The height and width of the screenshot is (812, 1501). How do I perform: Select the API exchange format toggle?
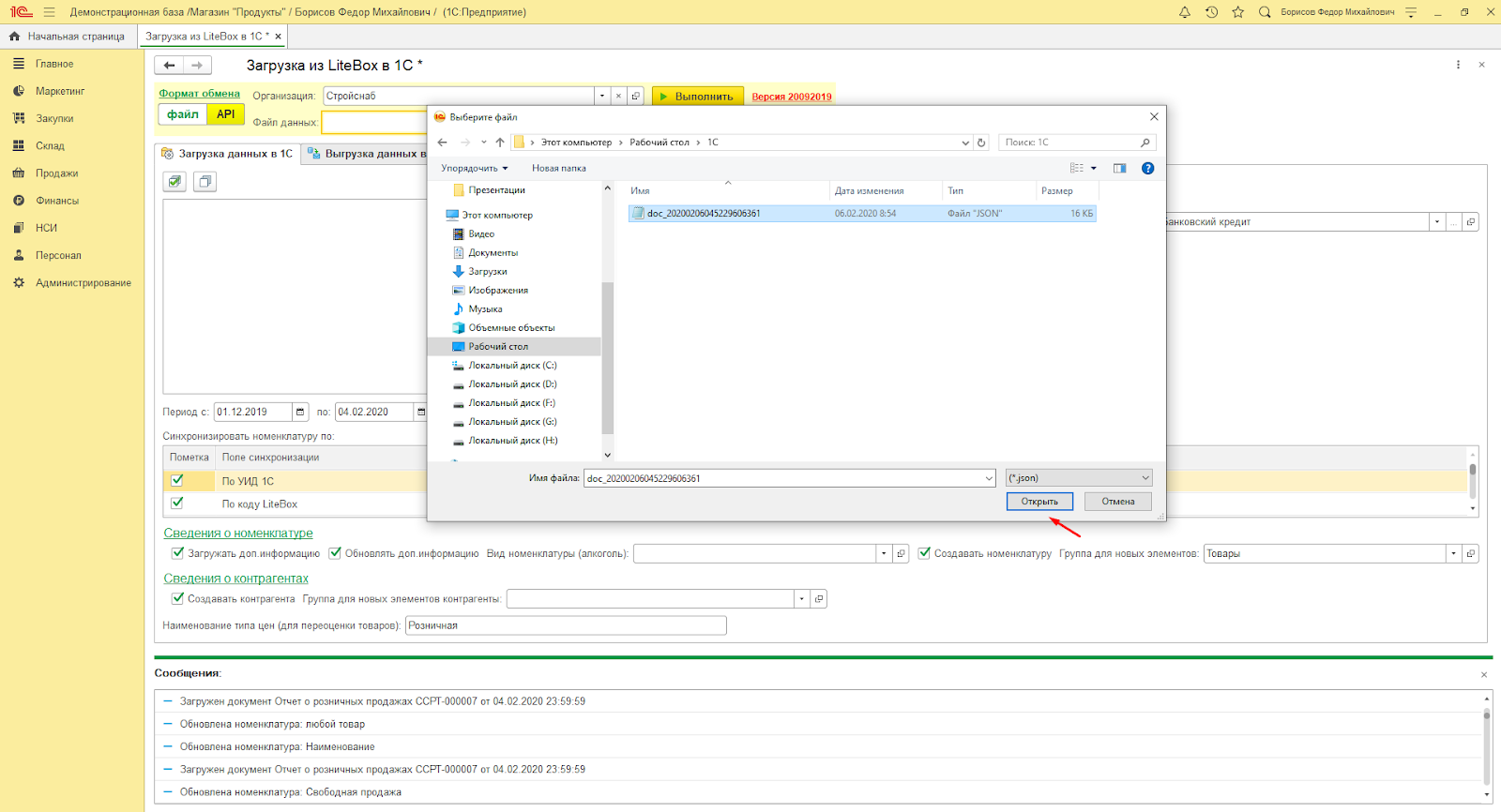(226, 114)
